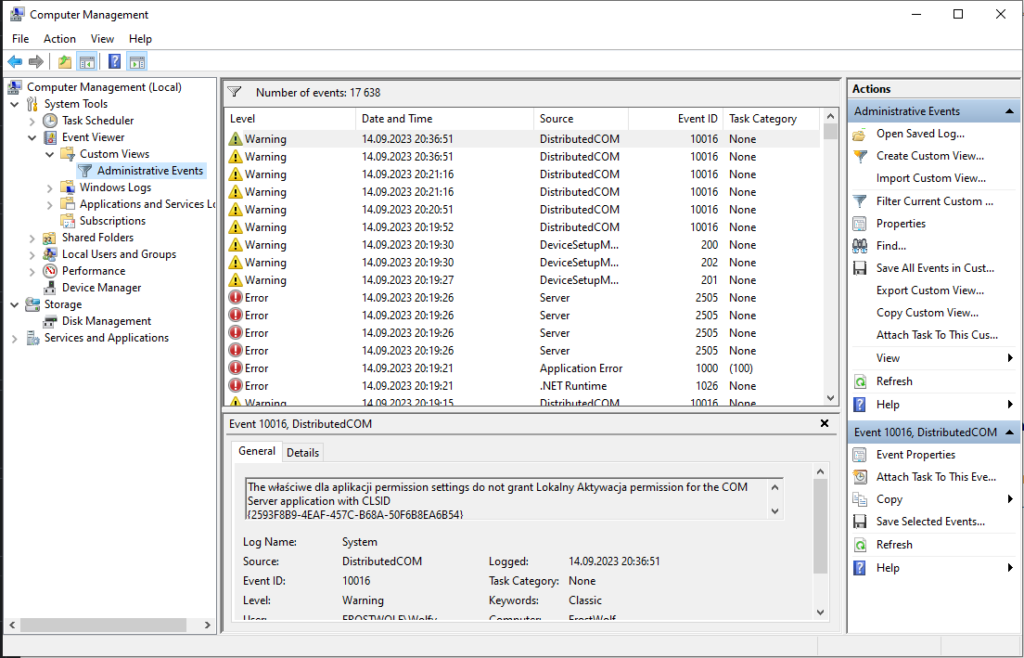Sort by the Event ID column header
Screen dimensions: 1024x658
point(675,119)
